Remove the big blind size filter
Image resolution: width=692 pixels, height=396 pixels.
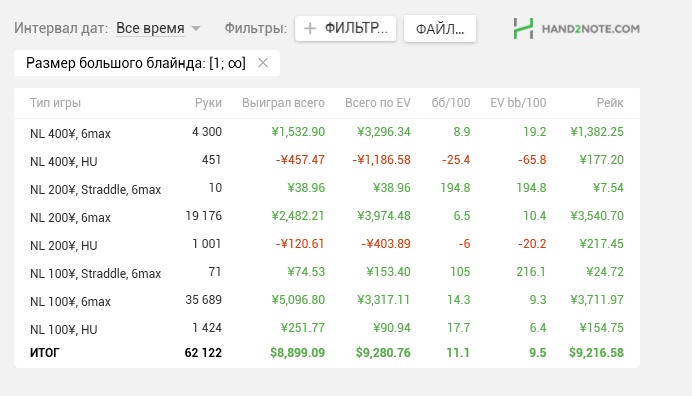pyautogui.click(x=263, y=63)
